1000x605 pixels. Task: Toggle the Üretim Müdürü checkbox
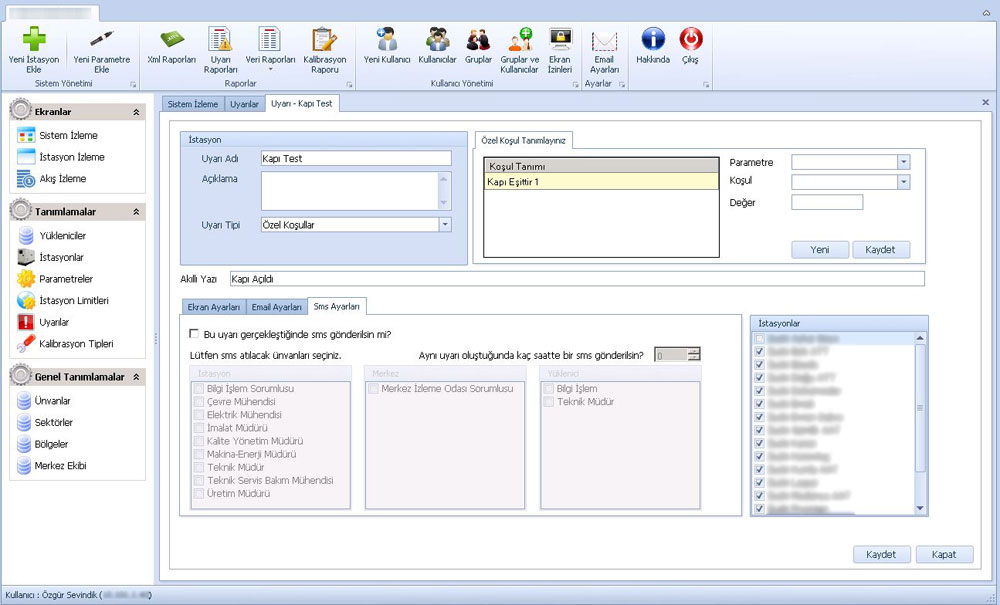tap(199, 493)
